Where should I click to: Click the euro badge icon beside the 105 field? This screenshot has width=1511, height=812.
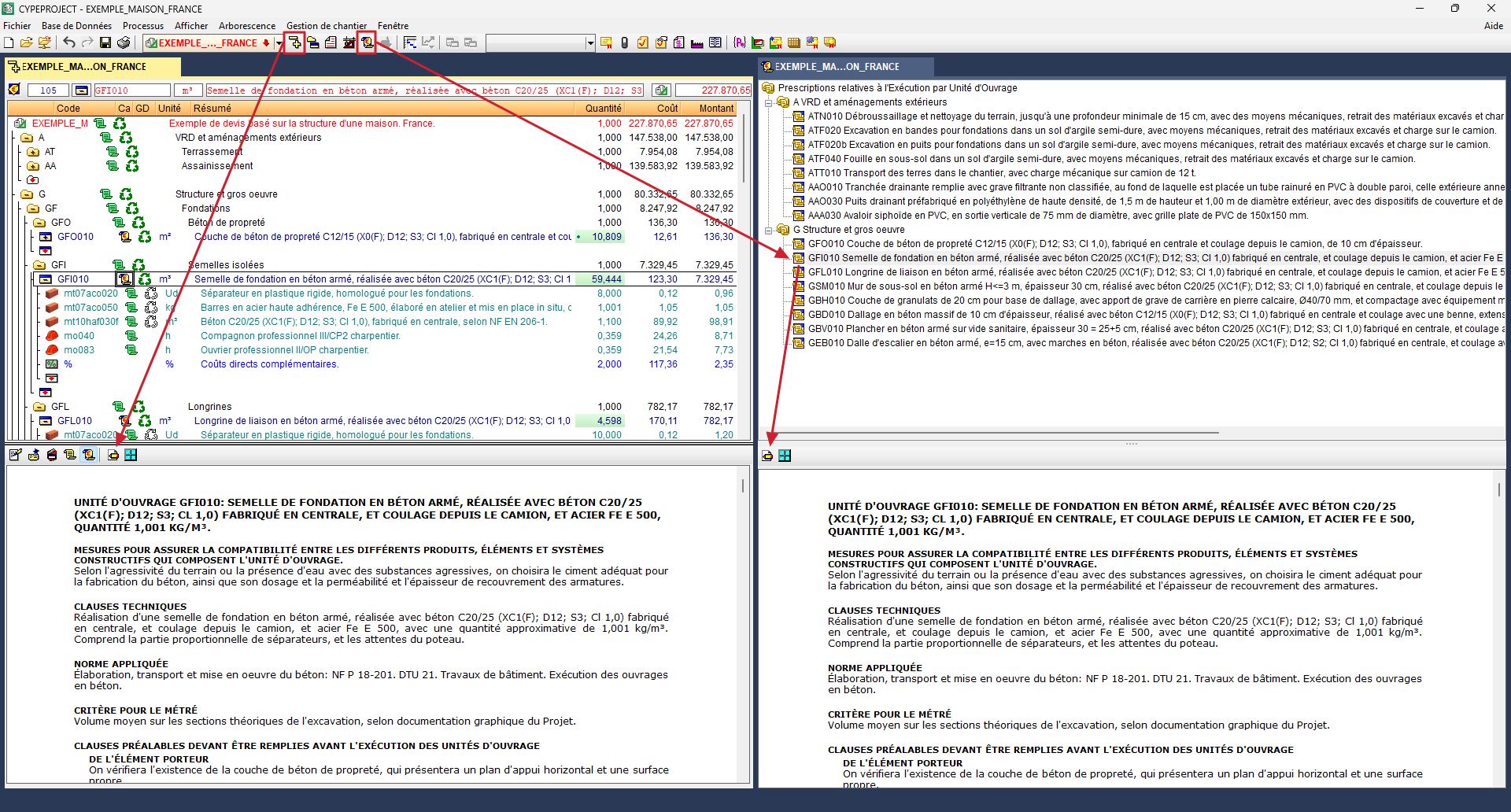[x=14, y=90]
